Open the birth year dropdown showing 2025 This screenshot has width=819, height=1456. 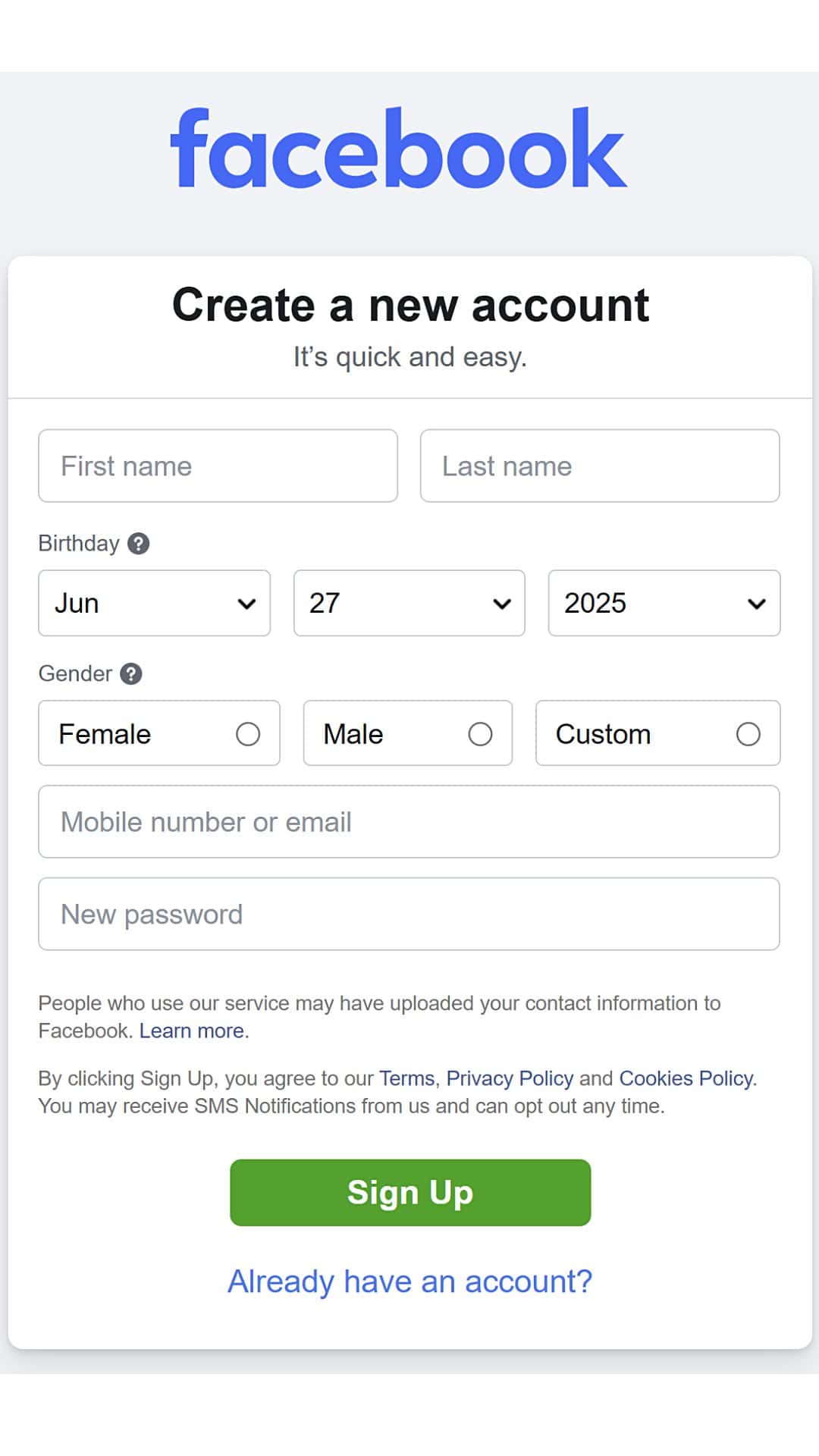click(x=663, y=603)
